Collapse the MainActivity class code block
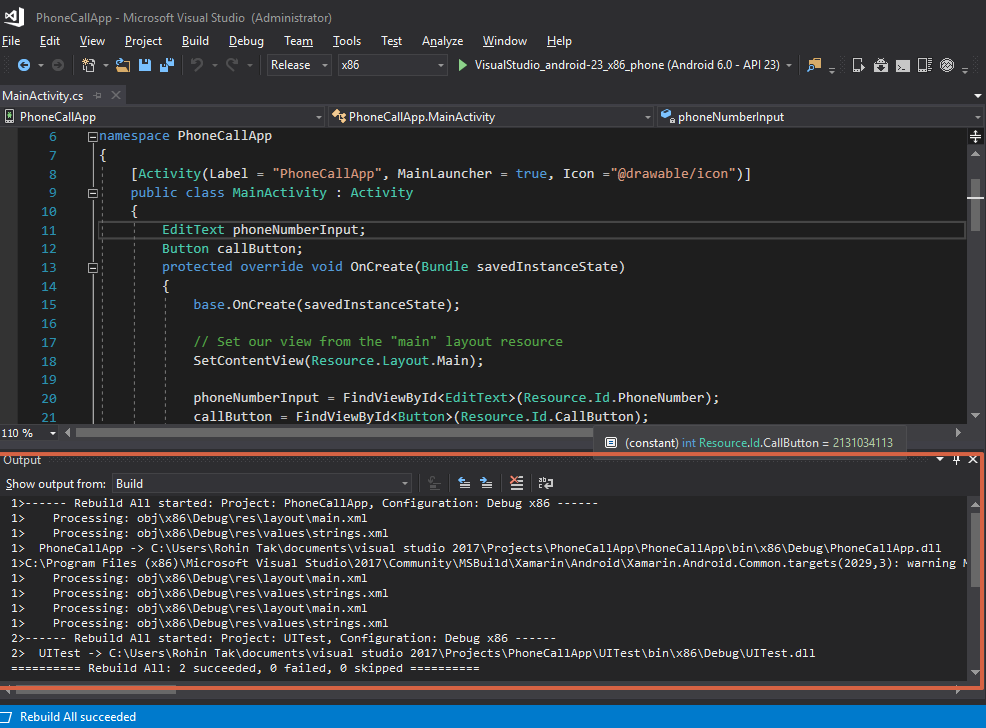986x728 pixels. tap(92, 193)
